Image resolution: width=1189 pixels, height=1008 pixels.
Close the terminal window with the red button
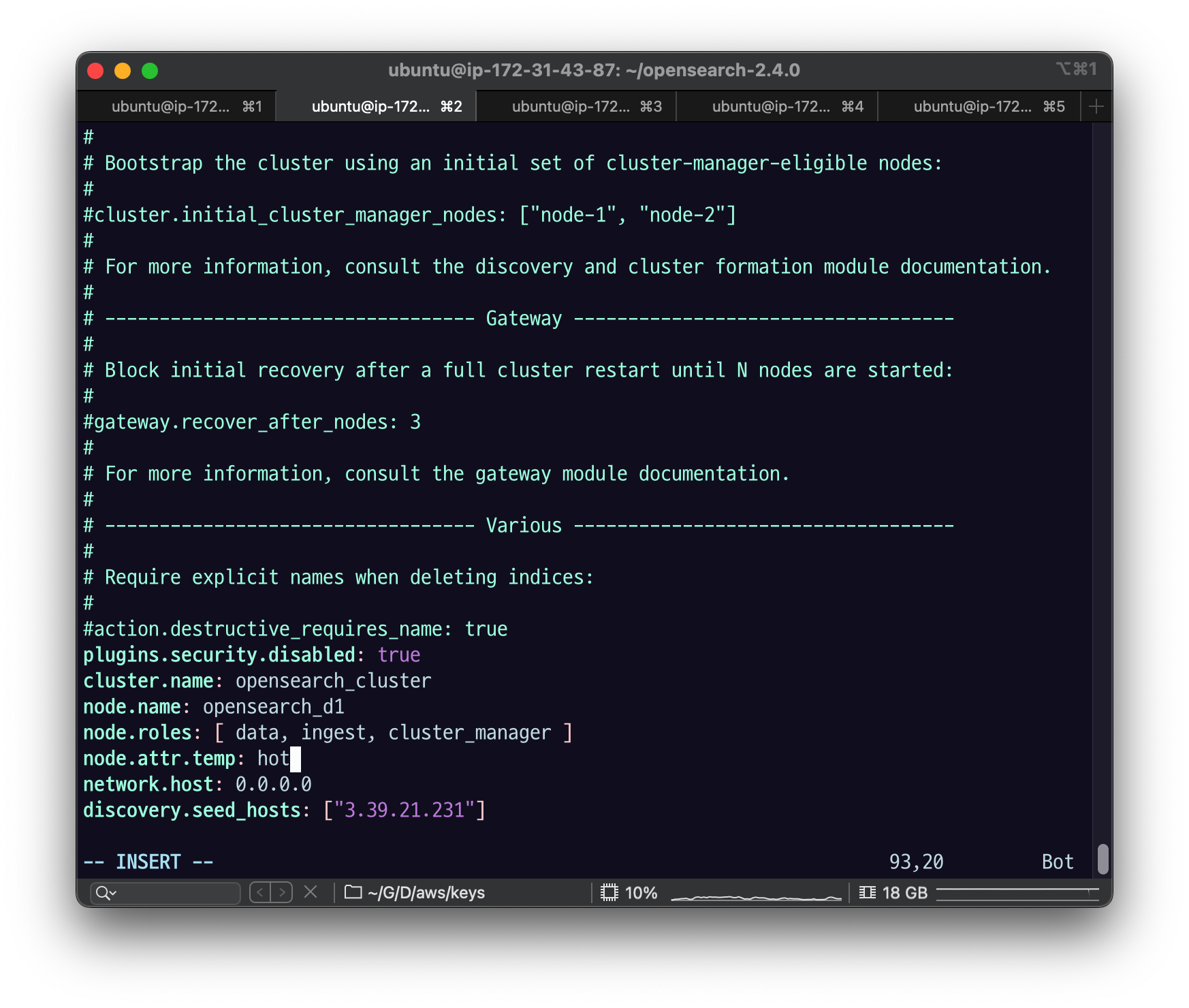[95, 71]
